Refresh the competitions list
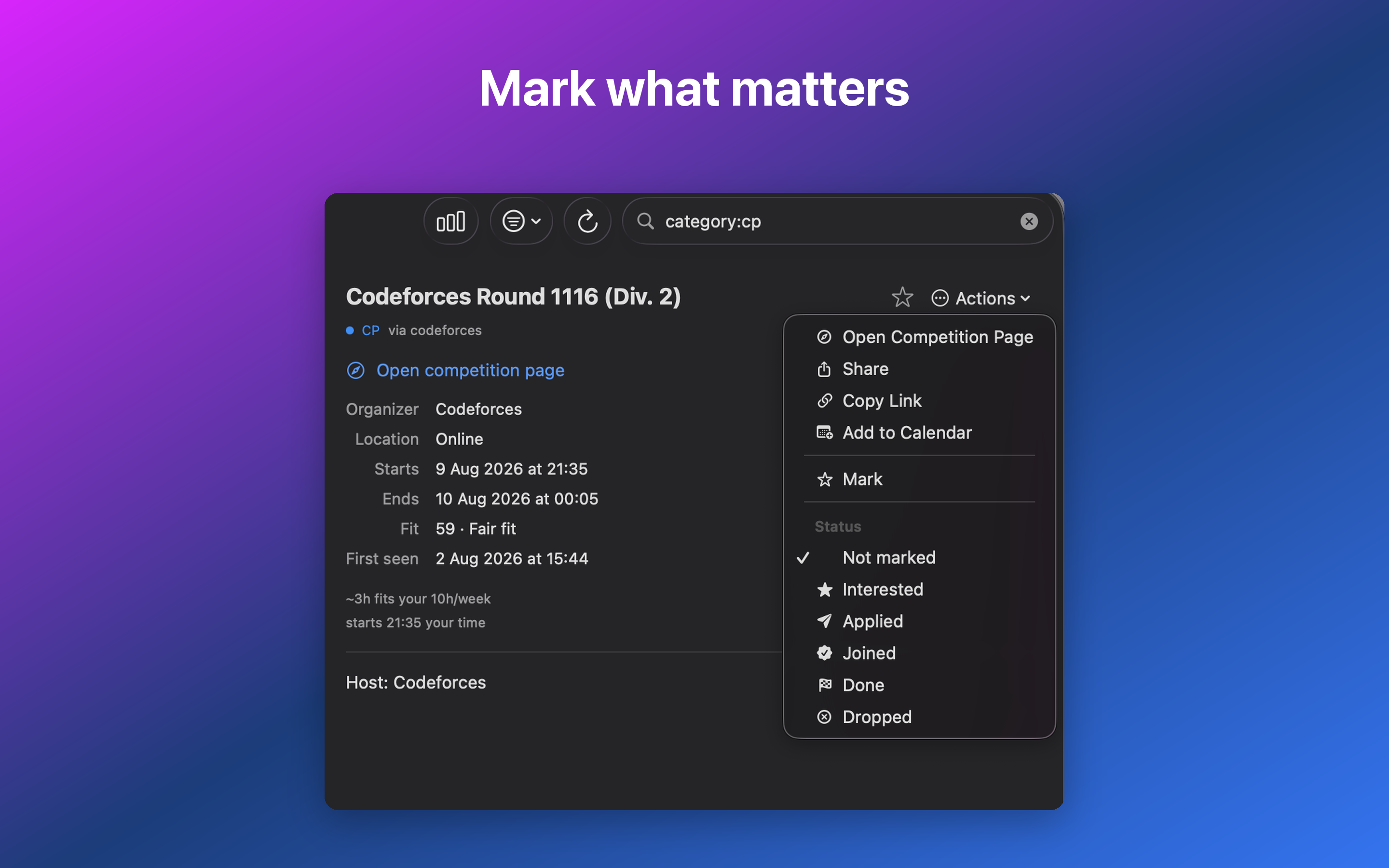 [587, 221]
